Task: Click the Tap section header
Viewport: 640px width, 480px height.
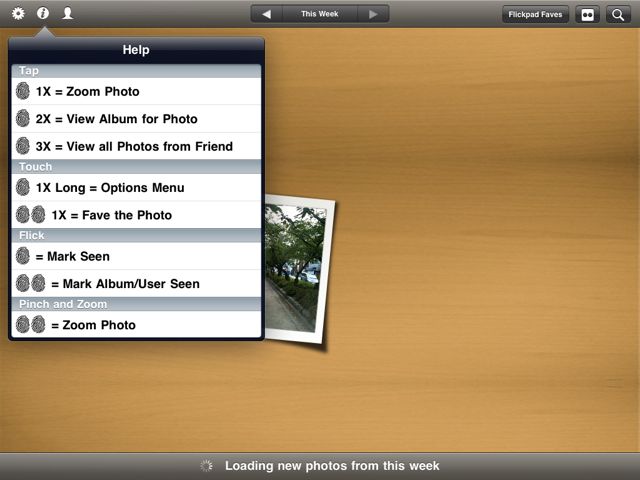Action: [x=136, y=71]
